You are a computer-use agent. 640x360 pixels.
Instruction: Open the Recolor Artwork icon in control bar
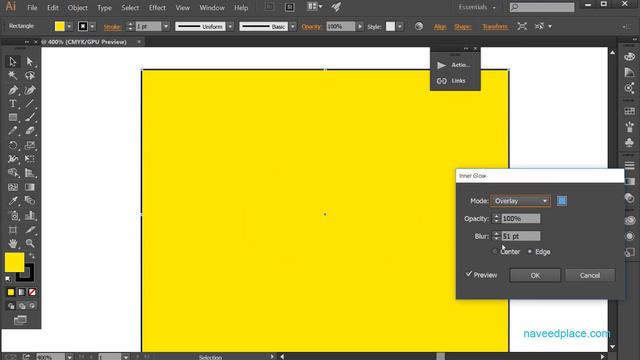[x=419, y=27]
